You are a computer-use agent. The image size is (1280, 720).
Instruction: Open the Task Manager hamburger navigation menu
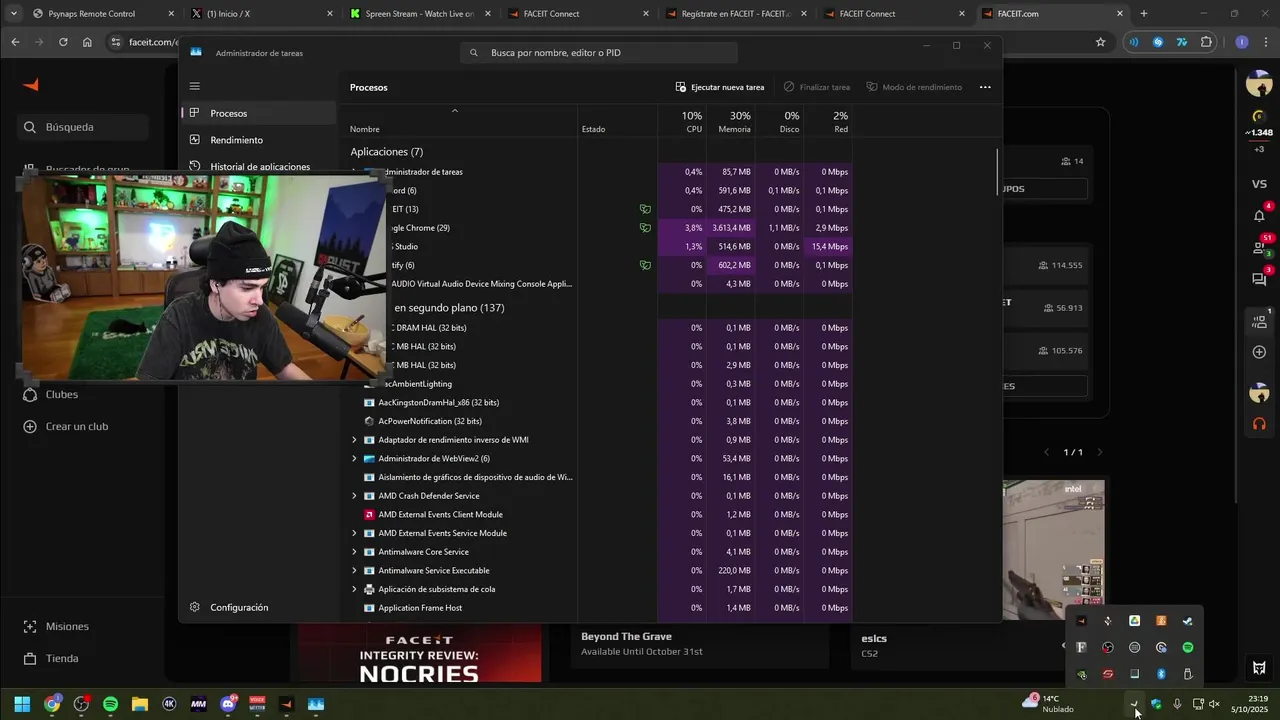coord(195,86)
